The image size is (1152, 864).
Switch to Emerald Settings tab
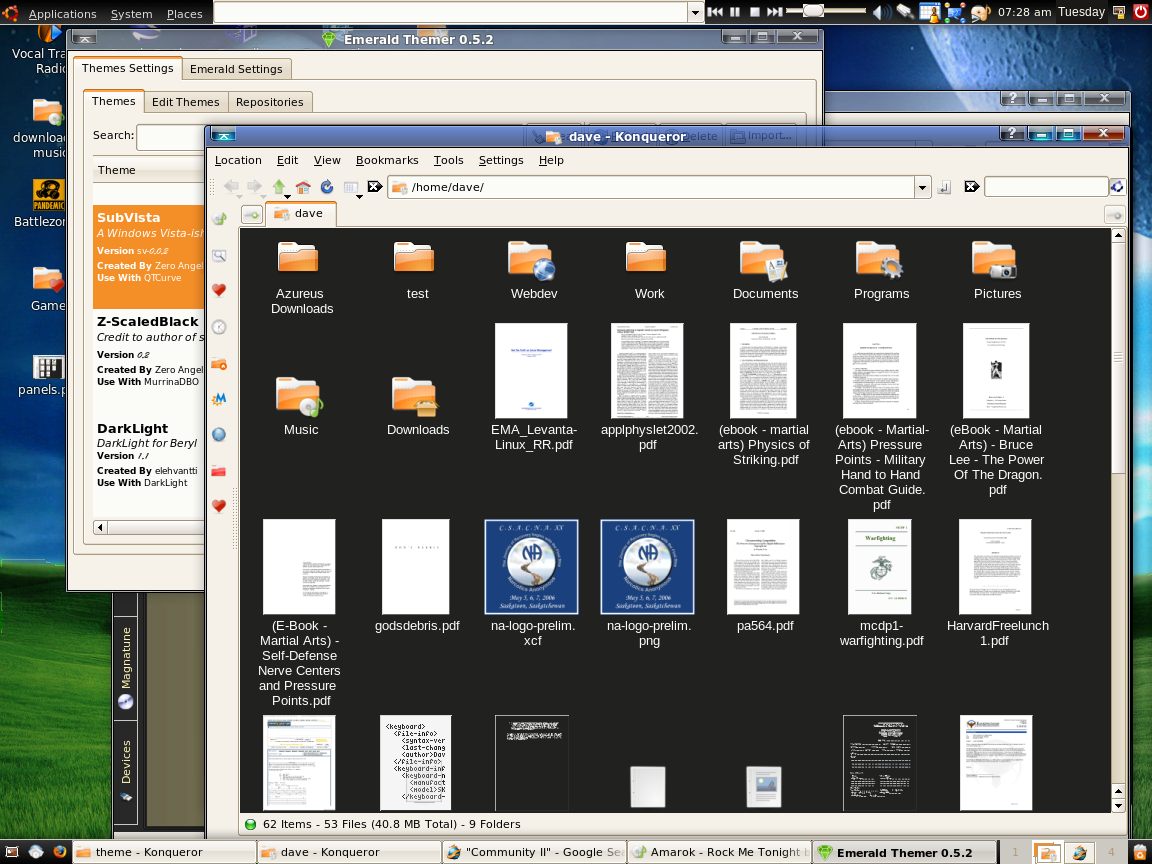236,69
